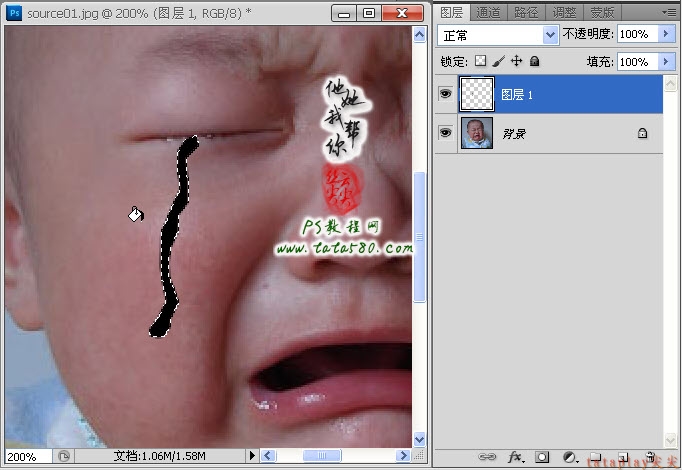The width and height of the screenshot is (682, 470).
Task: Open the fx layer style menu
Action: [516, 457]
